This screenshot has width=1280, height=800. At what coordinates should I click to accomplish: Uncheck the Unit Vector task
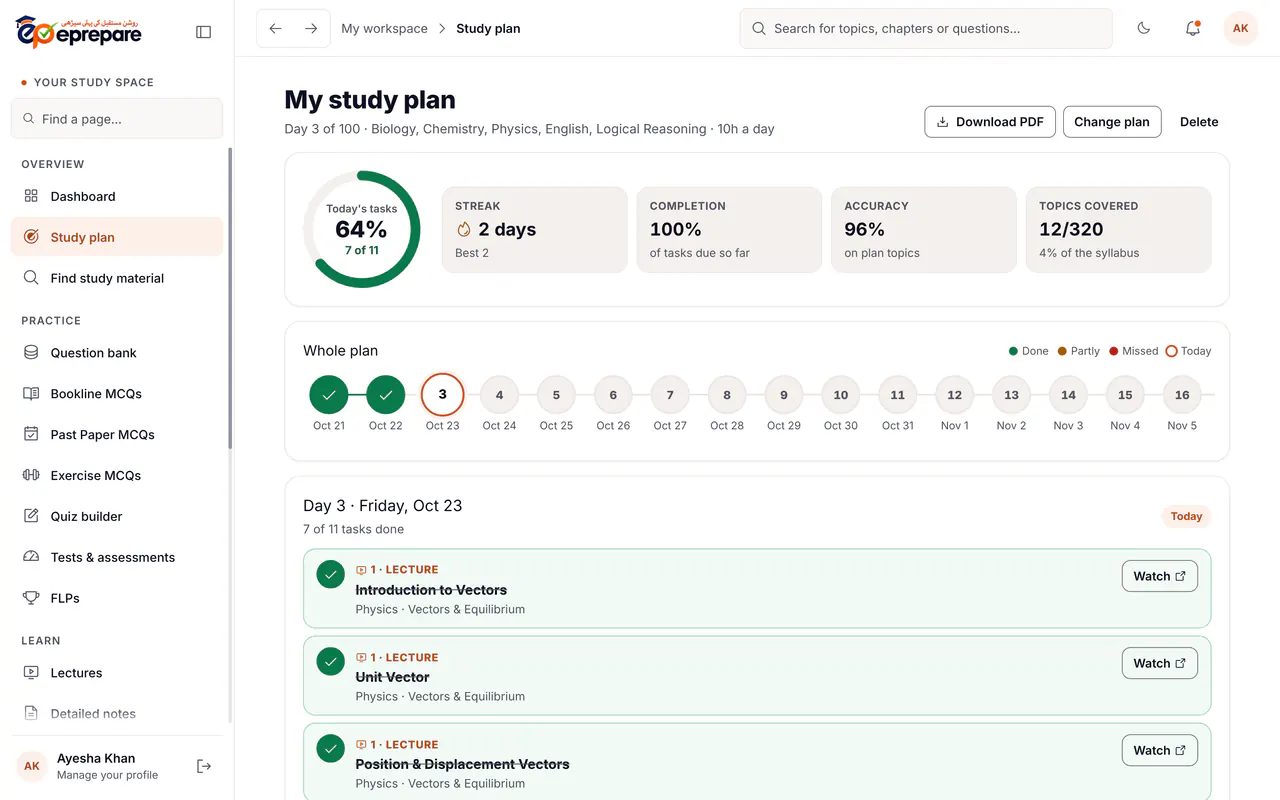click(330, 662)
